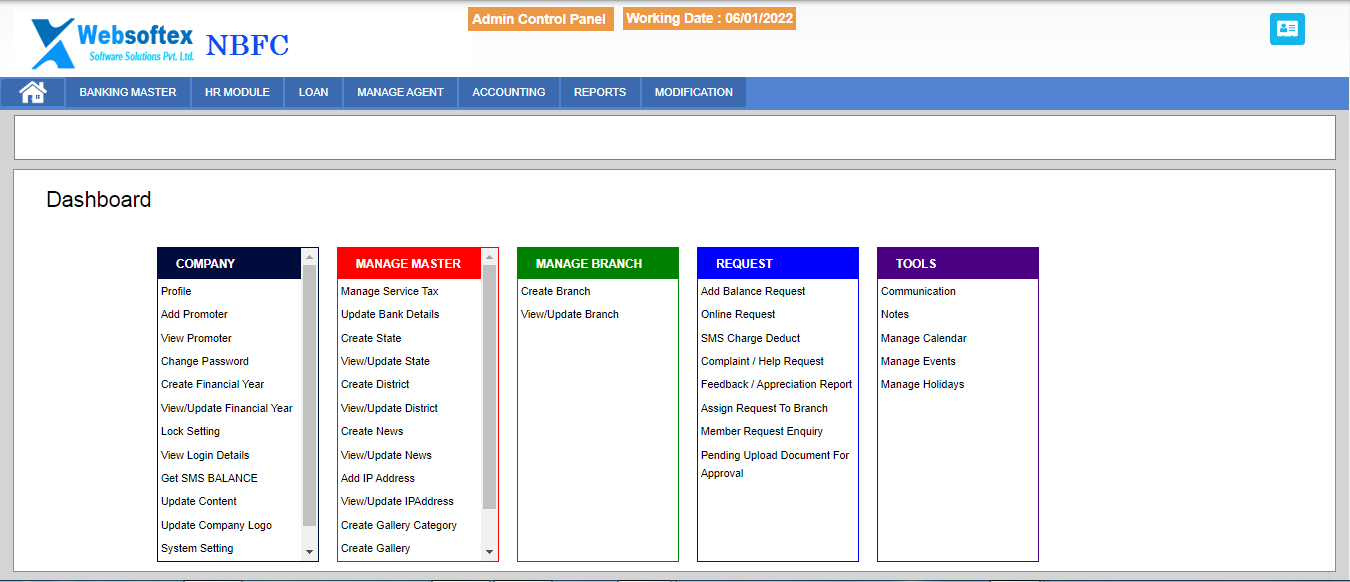Open Add Balance Request

(753, 291)
